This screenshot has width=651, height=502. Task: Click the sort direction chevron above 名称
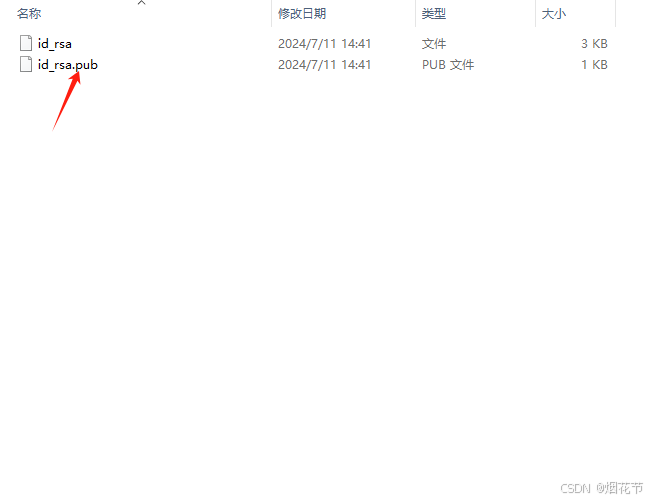click(142, 3)
